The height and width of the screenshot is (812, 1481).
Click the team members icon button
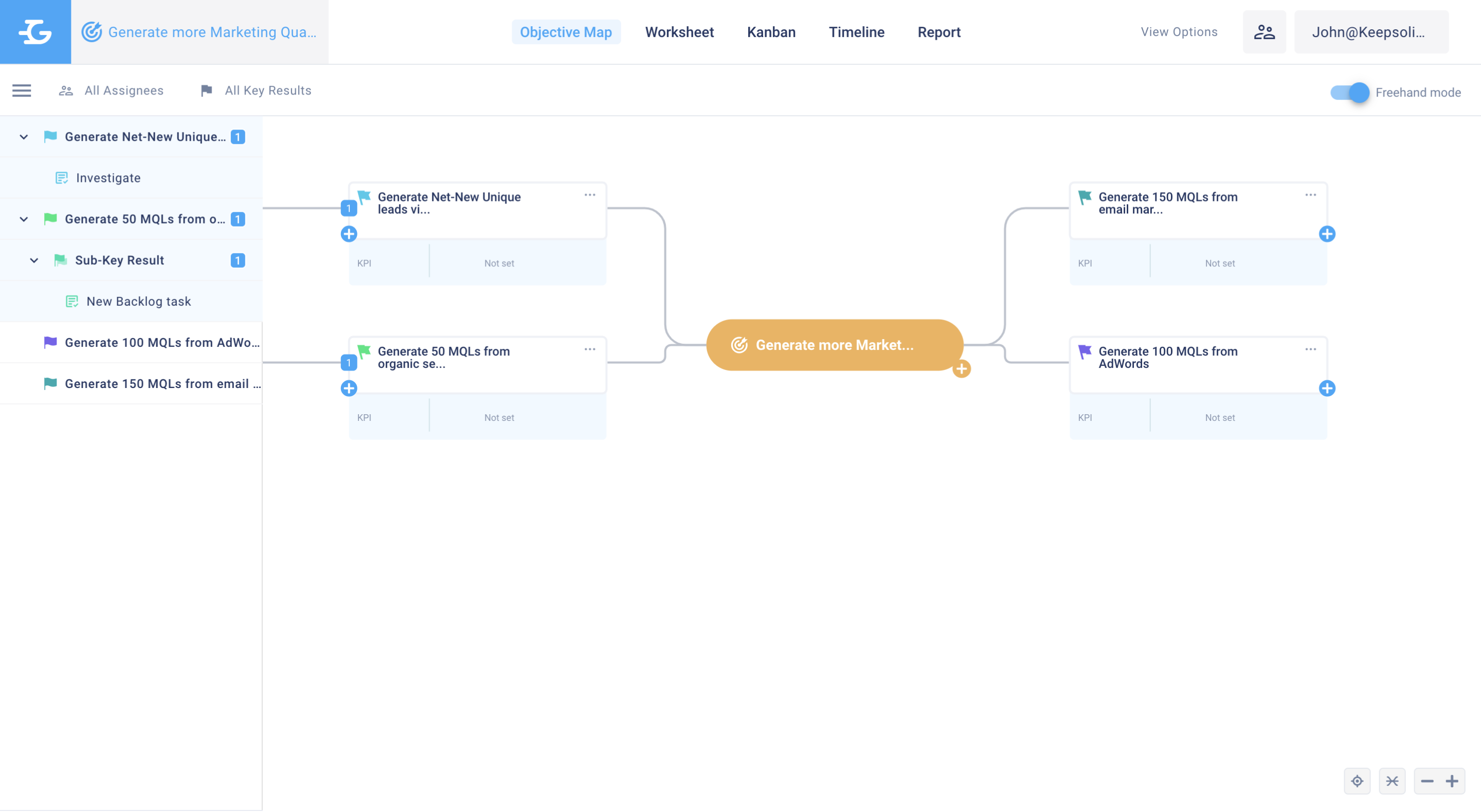click(x=1265, y=32)
